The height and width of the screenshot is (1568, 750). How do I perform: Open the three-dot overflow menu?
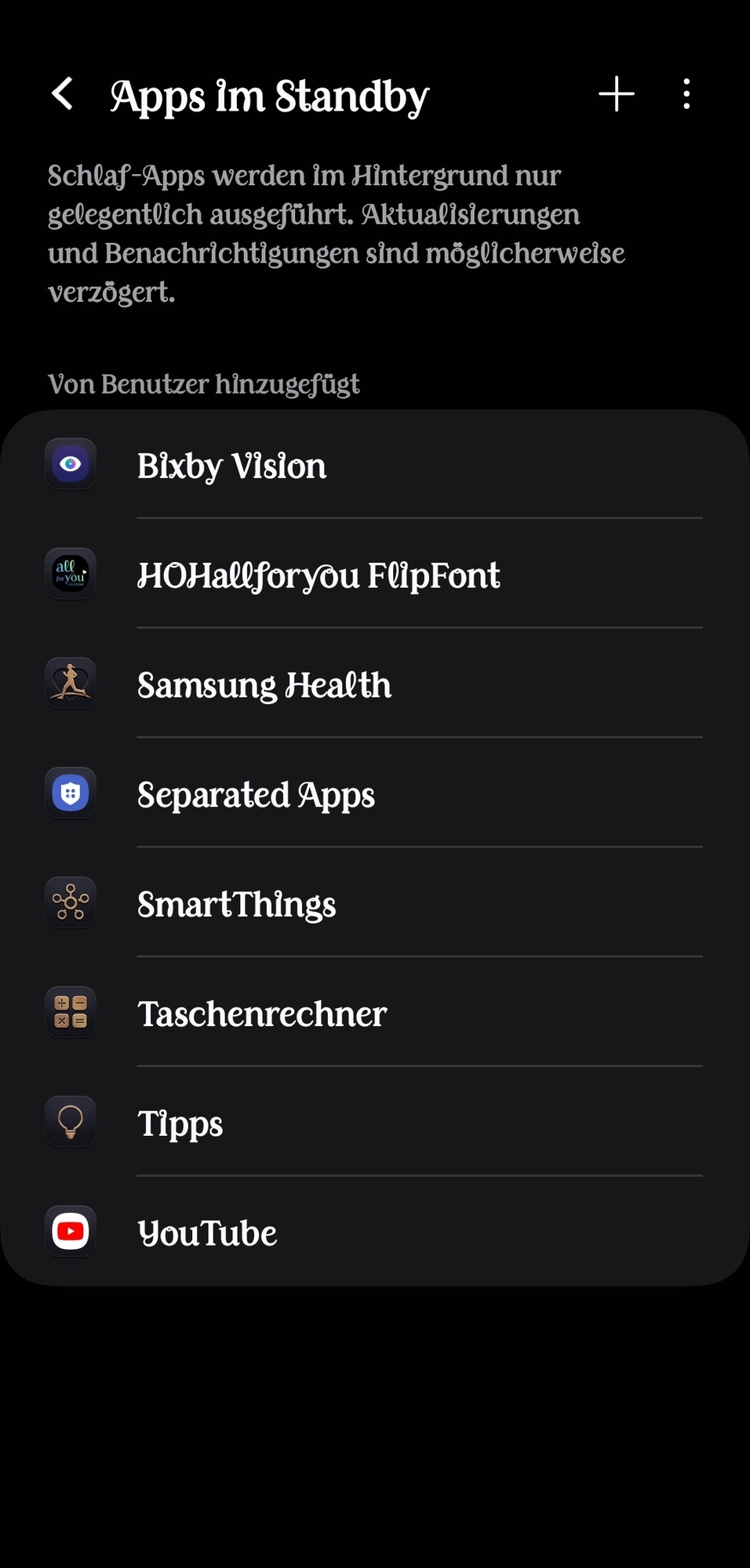[686, 94]
